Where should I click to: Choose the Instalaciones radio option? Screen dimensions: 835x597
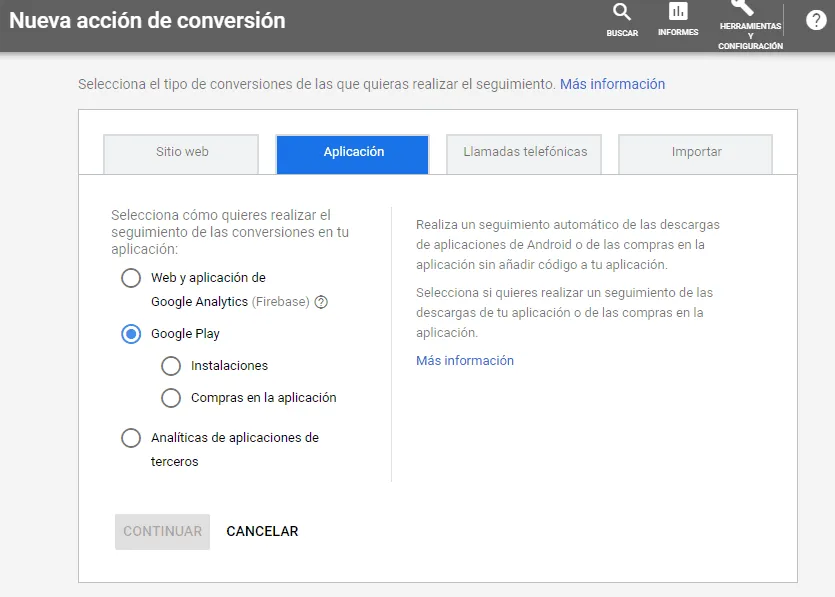coord(171,366)
